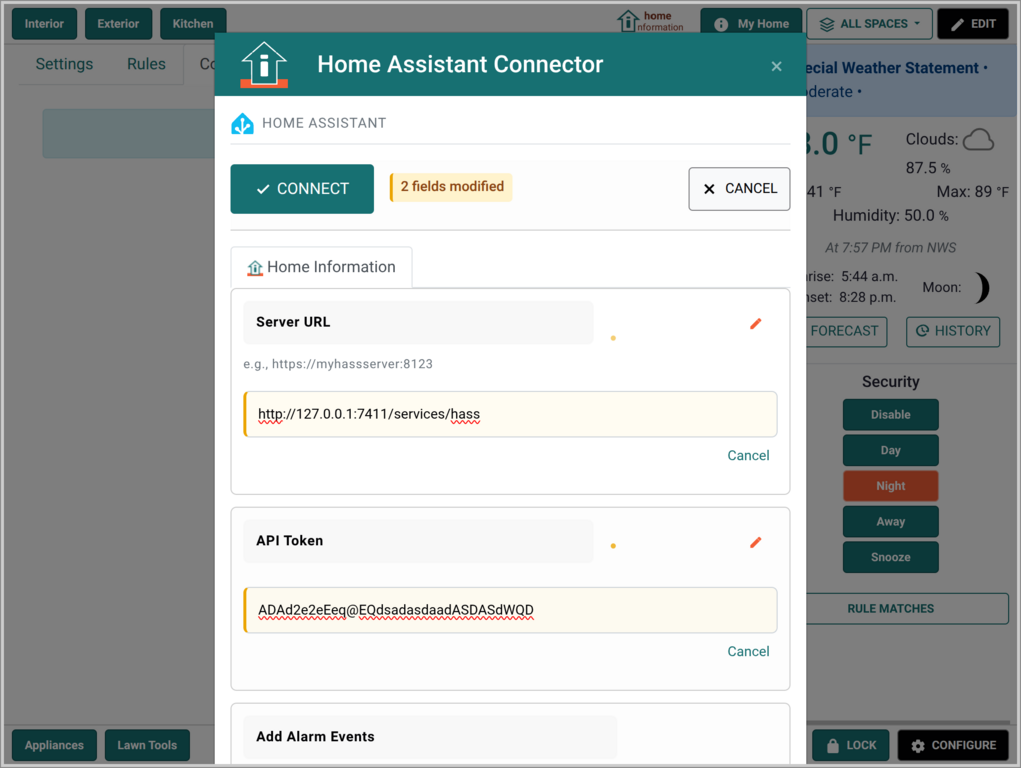This screenshot has height=768, width=1021.
Task: Click into the Server URL input field
Action: pos(510,414)
